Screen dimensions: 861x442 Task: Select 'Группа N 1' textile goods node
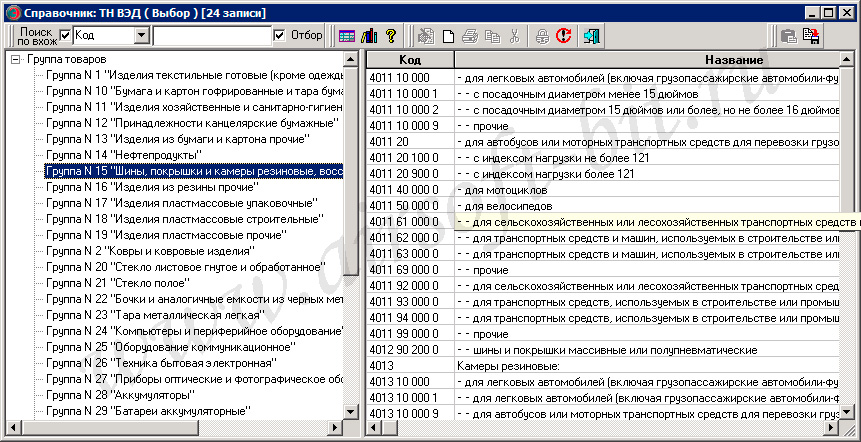coord(194,75)
